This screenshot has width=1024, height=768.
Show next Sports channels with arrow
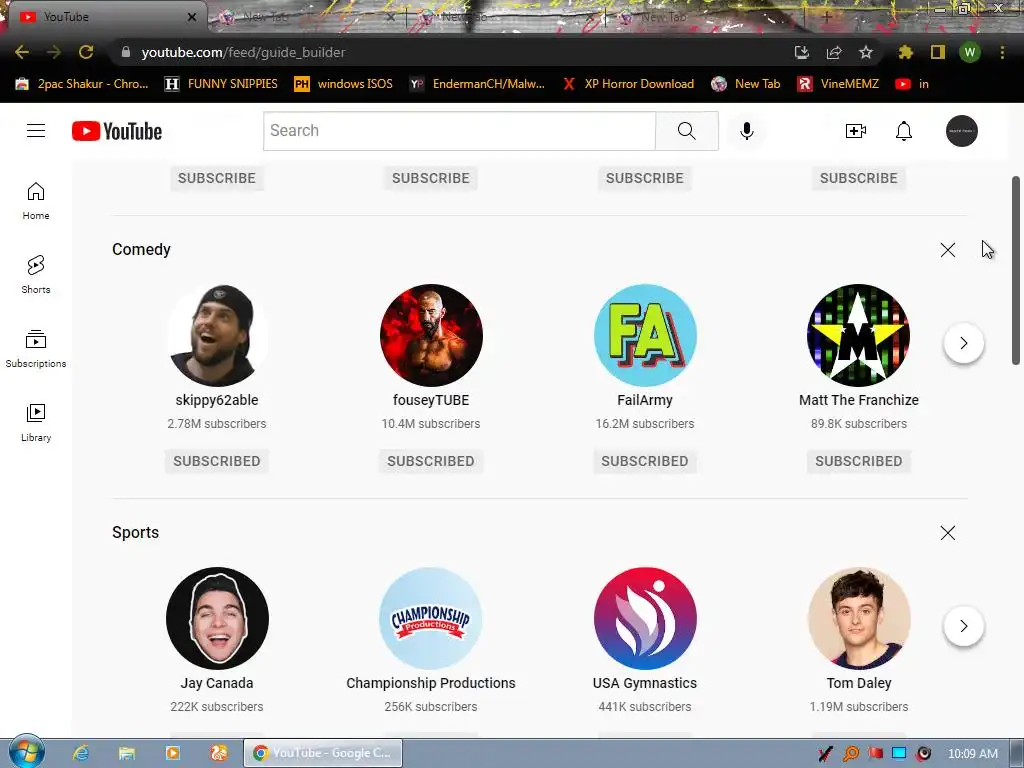coord(964,626)
